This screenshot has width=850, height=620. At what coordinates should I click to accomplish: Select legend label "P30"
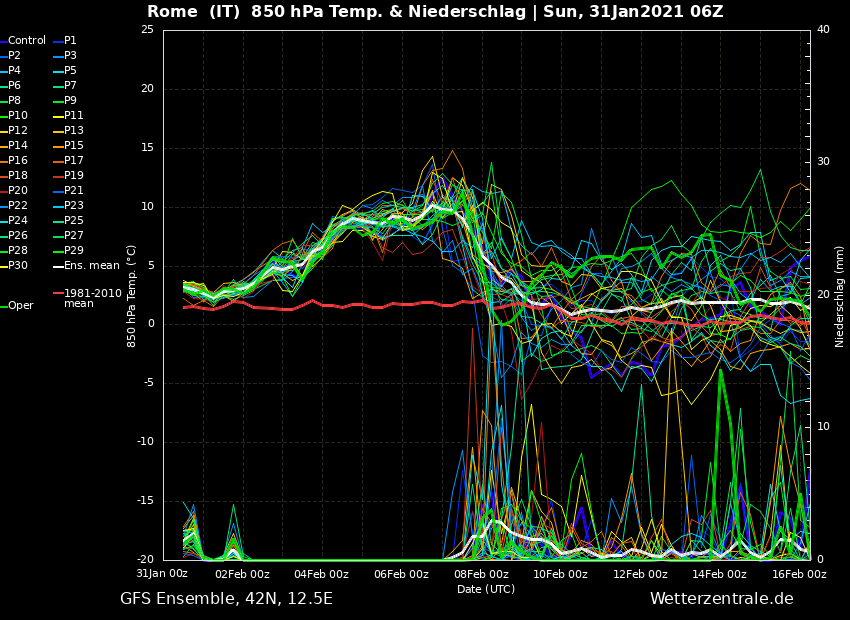(x=17, y=266)
